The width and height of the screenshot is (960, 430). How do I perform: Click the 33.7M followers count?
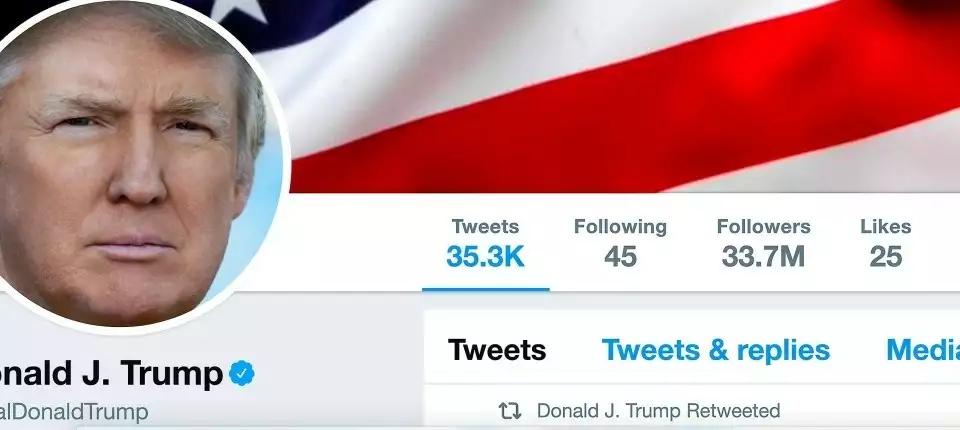tap(763, 257)
